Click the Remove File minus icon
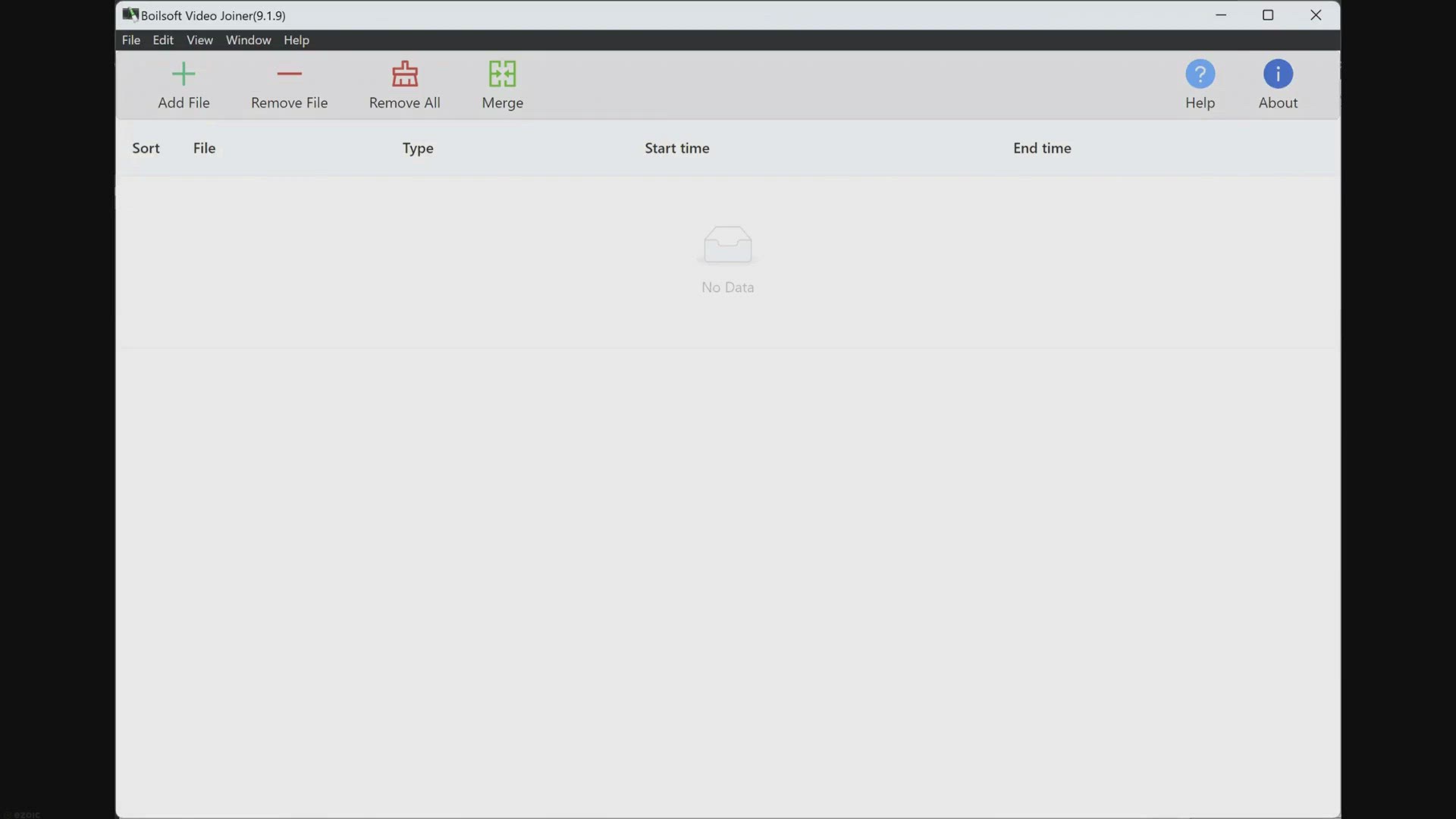Viewport: 1456px width, 819px height. [290, 74]
